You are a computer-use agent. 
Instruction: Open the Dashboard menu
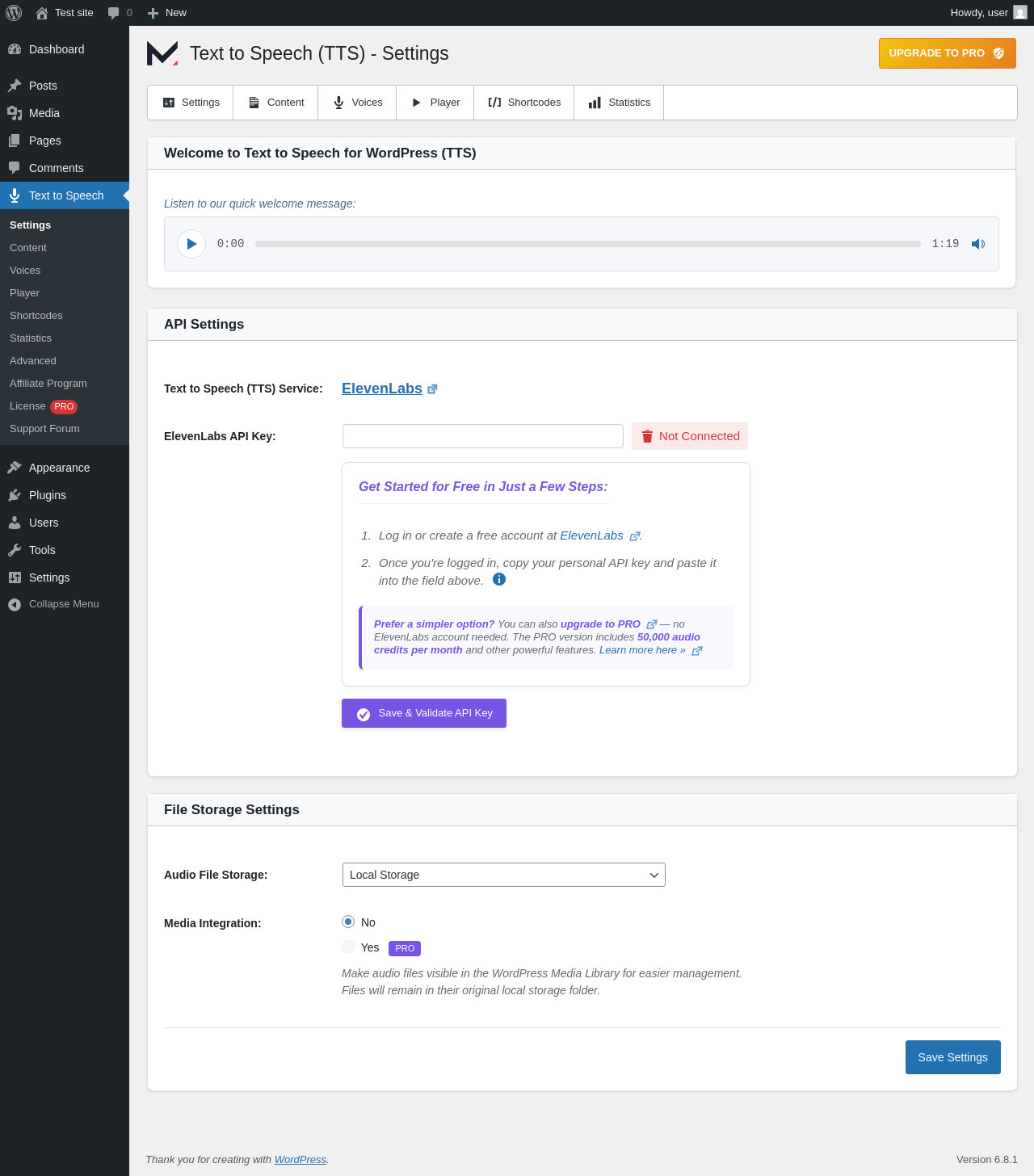pyautogui.click(x=65, y=49)
